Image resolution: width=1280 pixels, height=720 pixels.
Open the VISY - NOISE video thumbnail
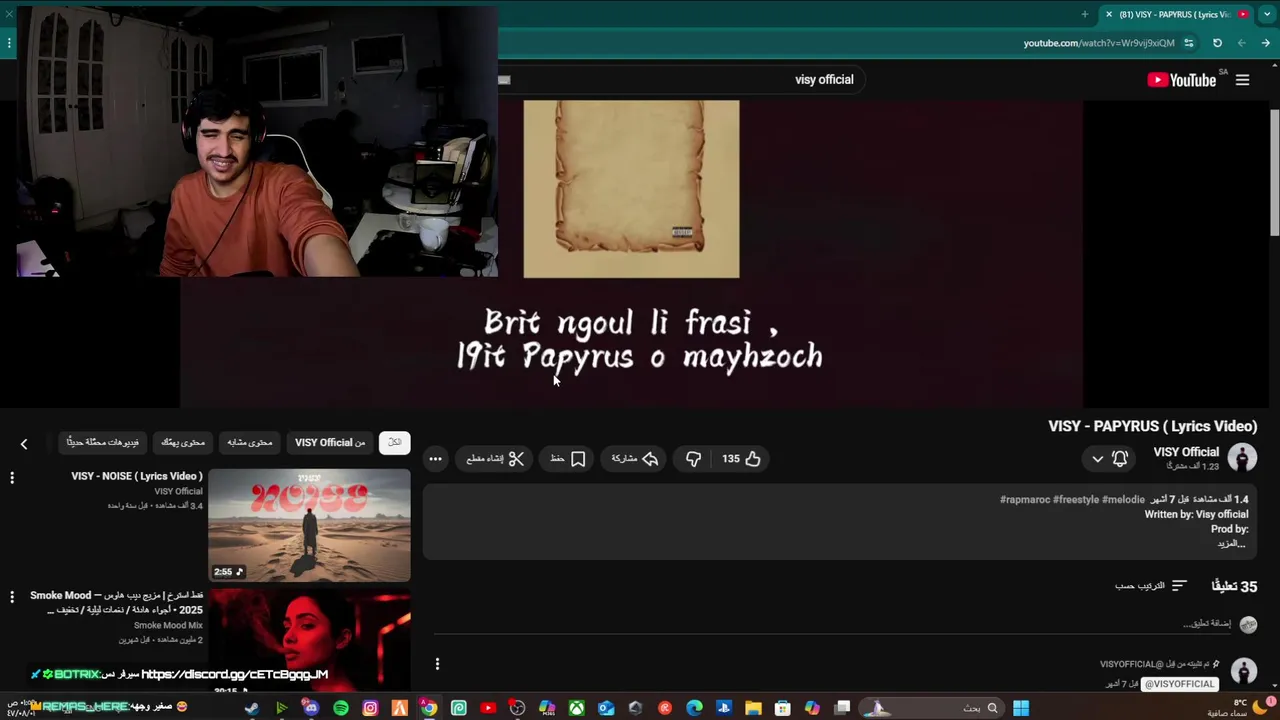click(309, 525)
